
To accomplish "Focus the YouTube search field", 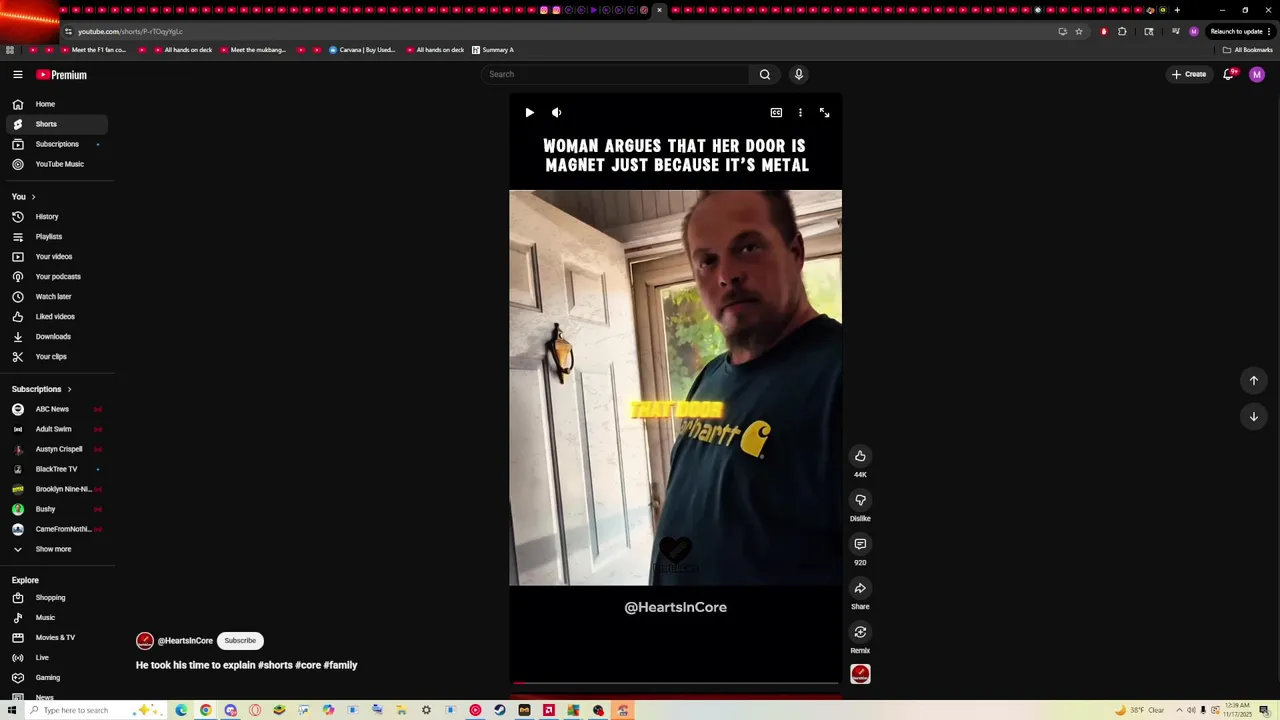I will (x=615, y=74).
